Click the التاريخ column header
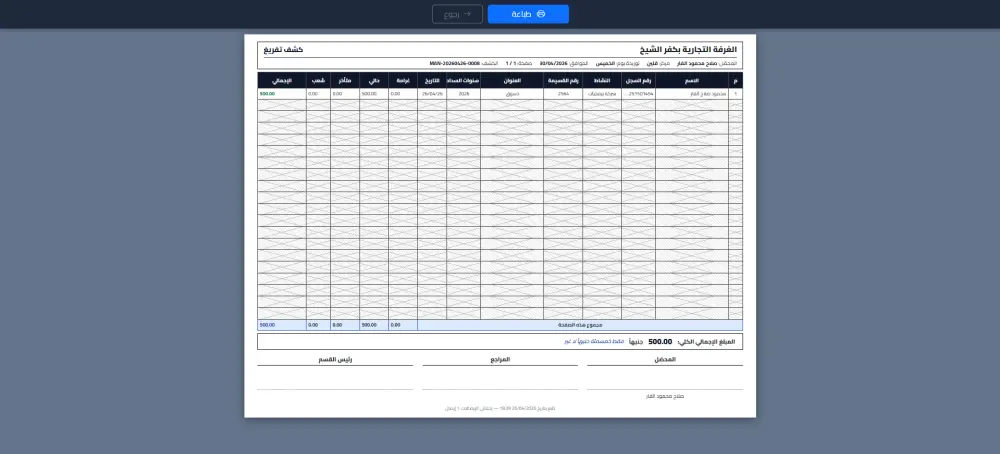 [432, 80]
